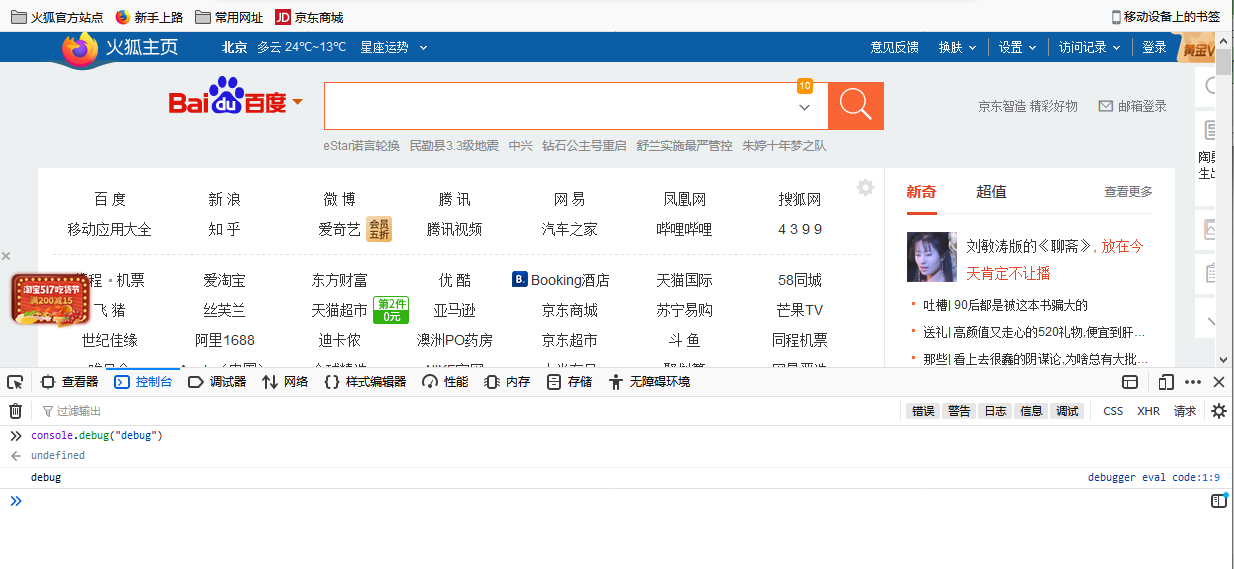Image resolution: width=1234 pixels, height=569 pixels.
Task: Toggle responsive design mode icon
Action: point(1166,382)
